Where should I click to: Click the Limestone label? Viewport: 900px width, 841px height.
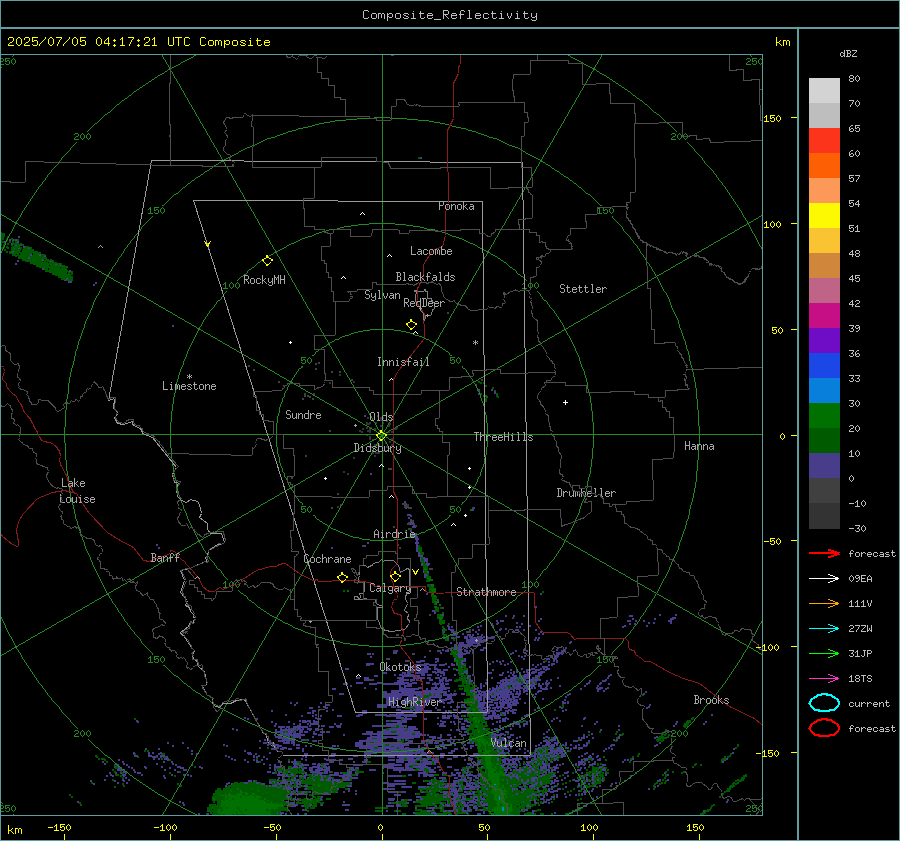click(189, 386)
